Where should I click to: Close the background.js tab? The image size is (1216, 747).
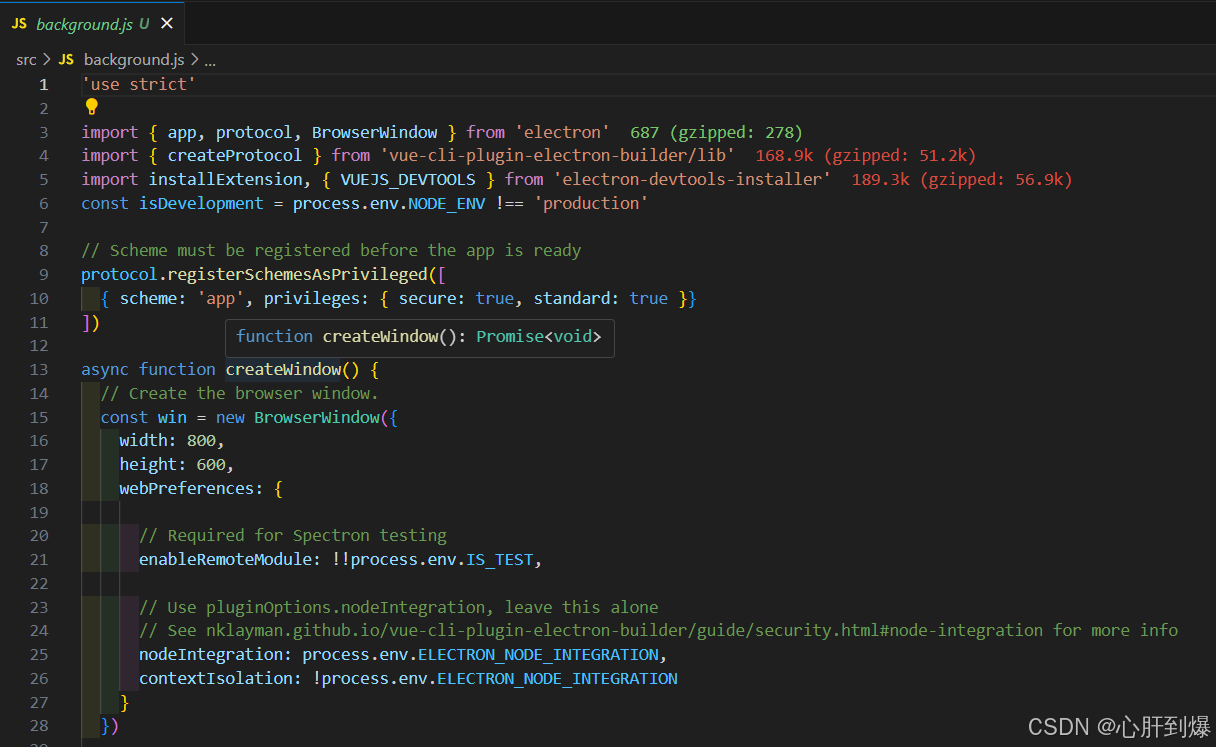[x=167, y=23]
